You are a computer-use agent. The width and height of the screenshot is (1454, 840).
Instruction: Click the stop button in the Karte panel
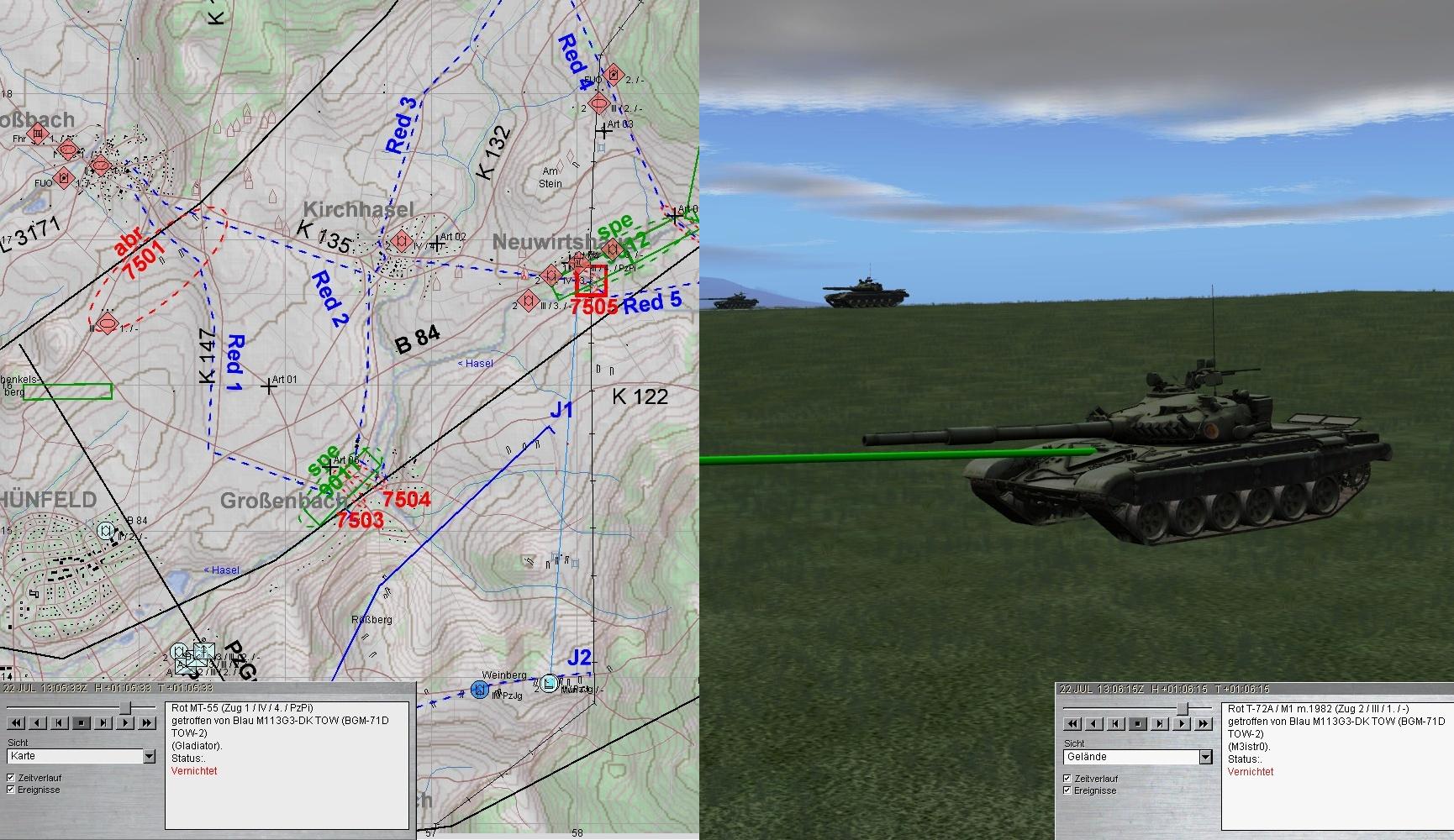point(82,722)
